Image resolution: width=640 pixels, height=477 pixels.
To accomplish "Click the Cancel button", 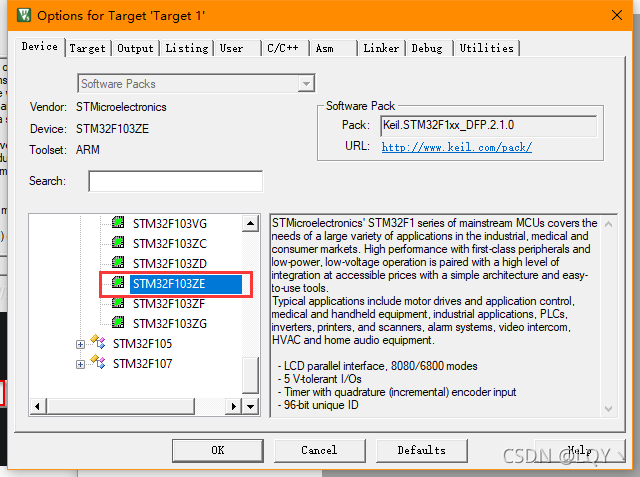I will tap(319, 450).
